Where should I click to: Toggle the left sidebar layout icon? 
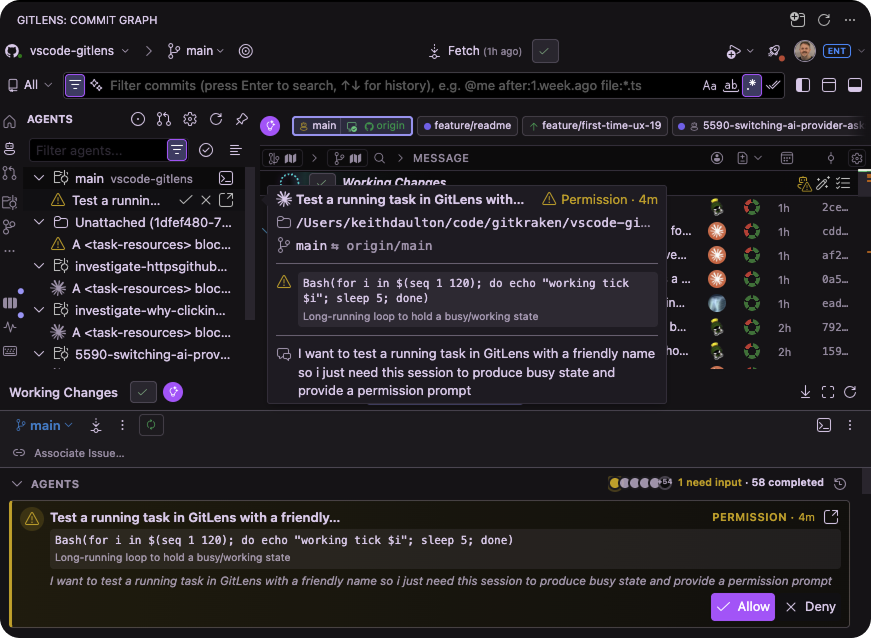click(x=803, y=85)
